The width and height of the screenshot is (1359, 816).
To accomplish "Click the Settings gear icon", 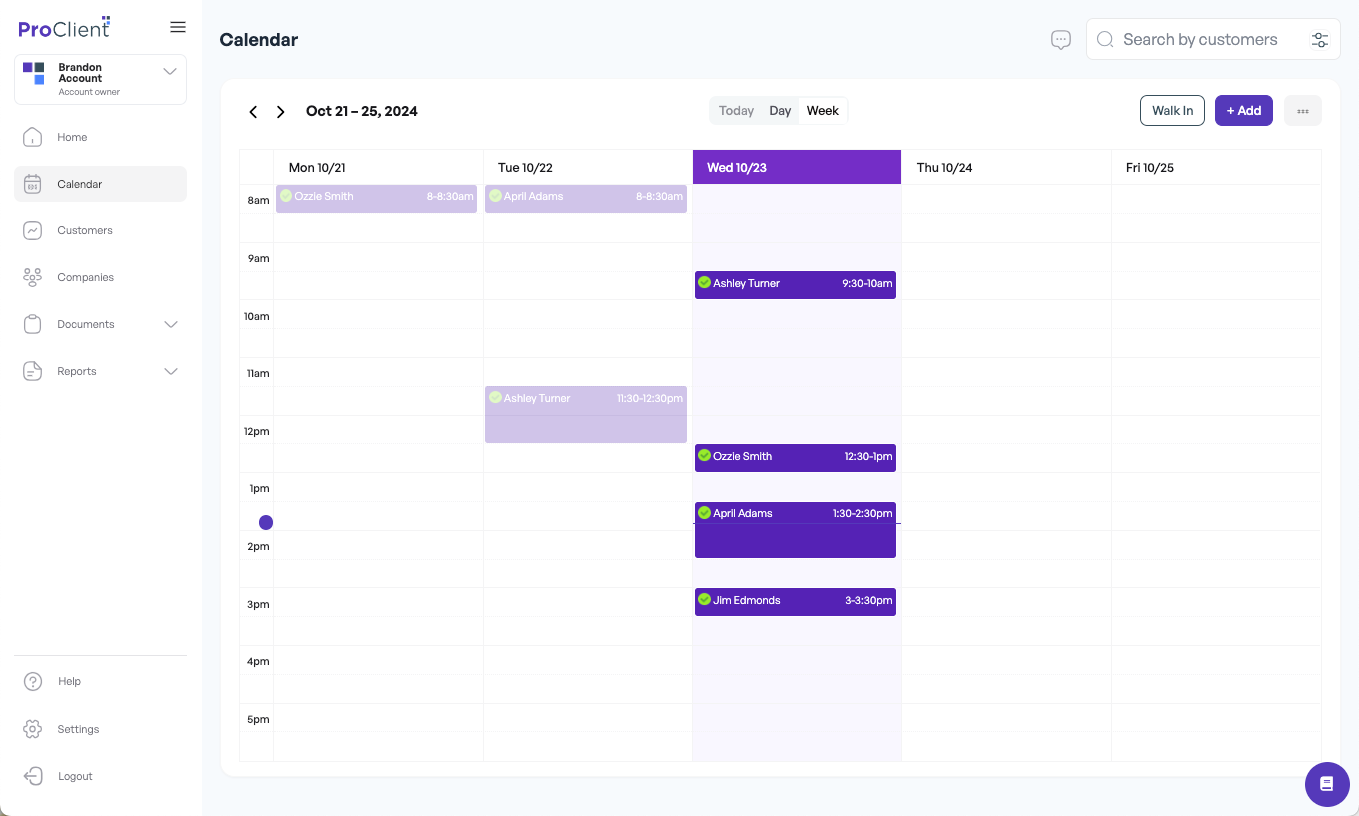I will click(x=33, y=729).
